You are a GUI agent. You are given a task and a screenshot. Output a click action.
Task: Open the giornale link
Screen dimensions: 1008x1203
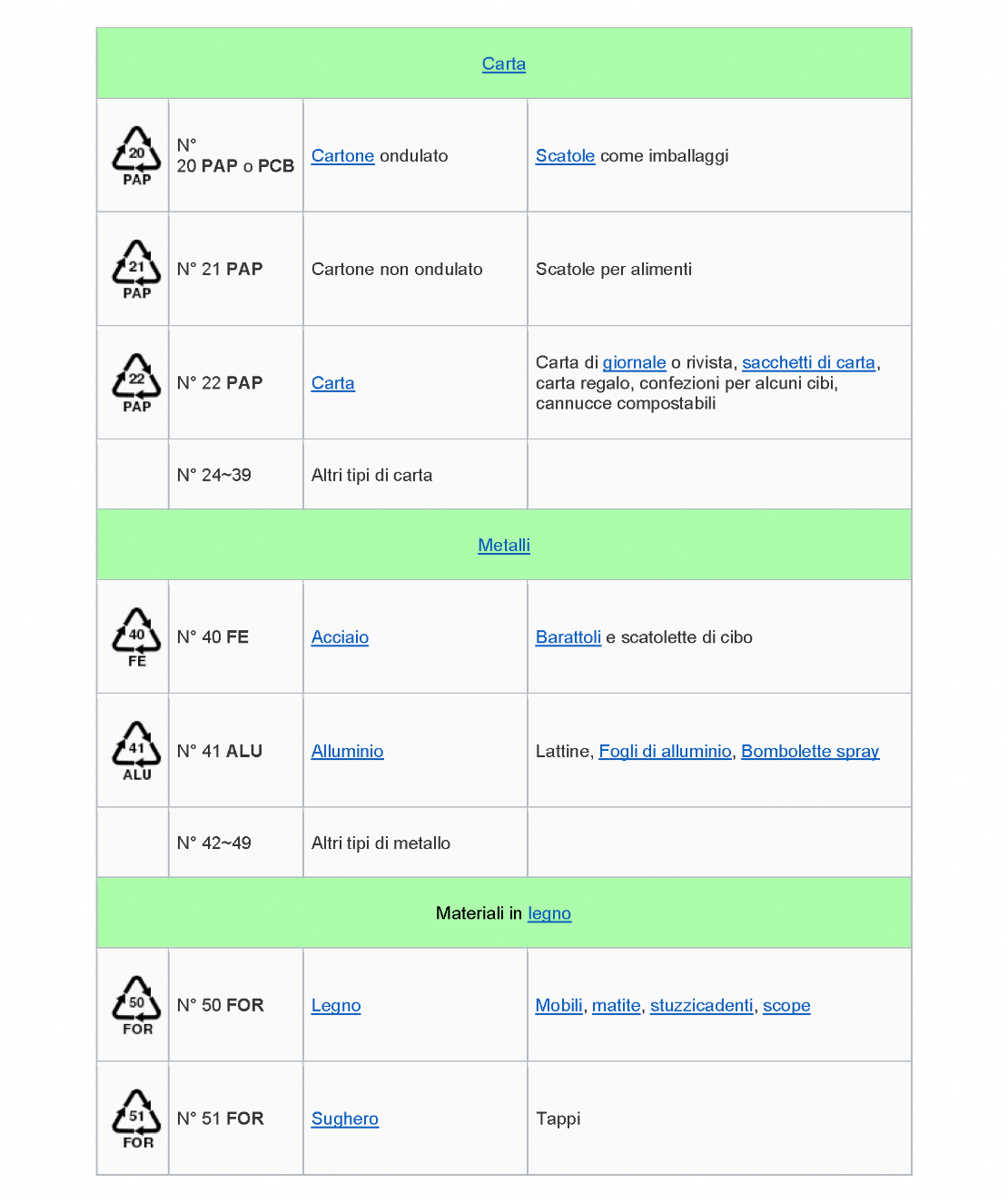(x=634, y=362)
